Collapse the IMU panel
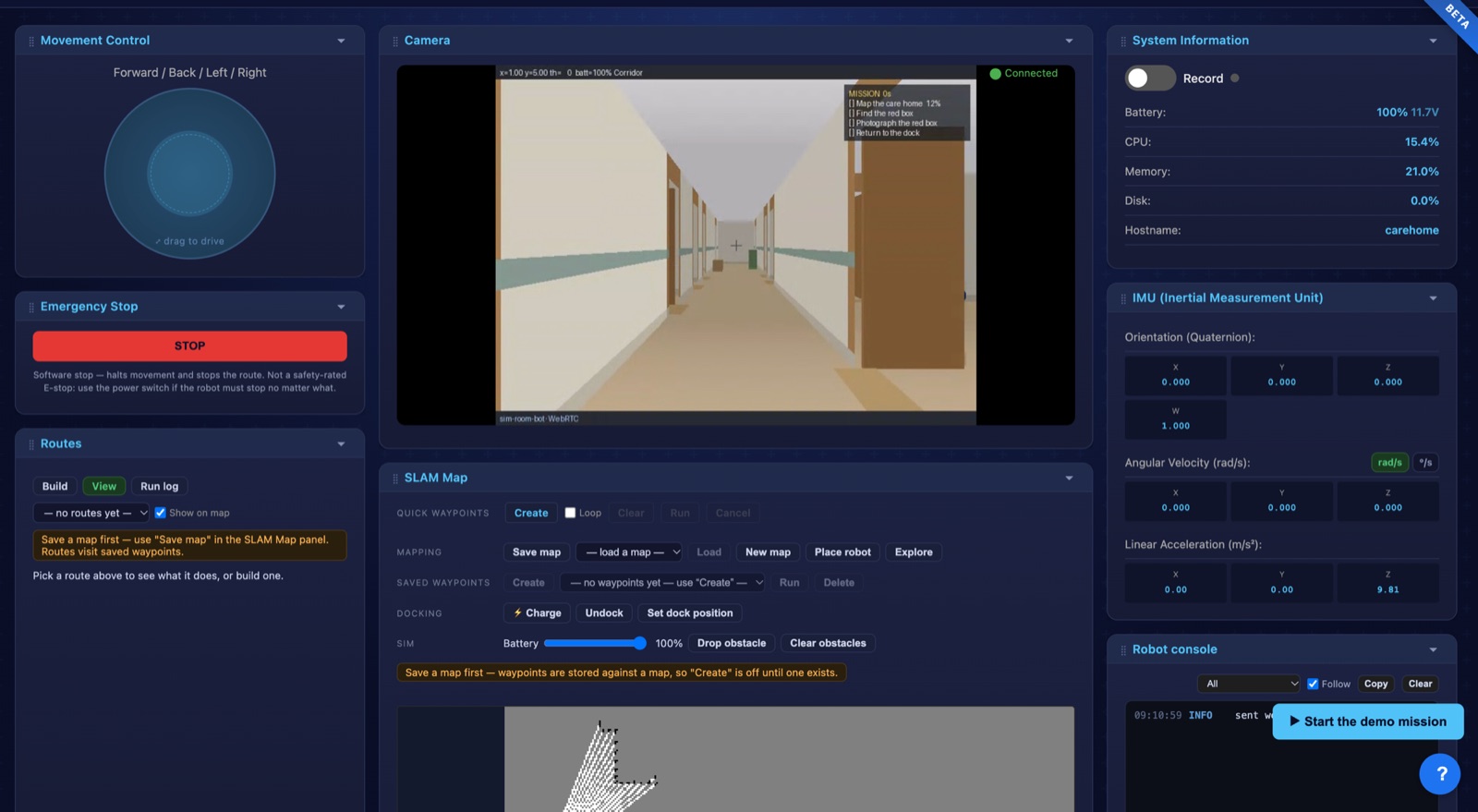The height and width of the screenshot is (812, 1478). tap(1433, 298)
